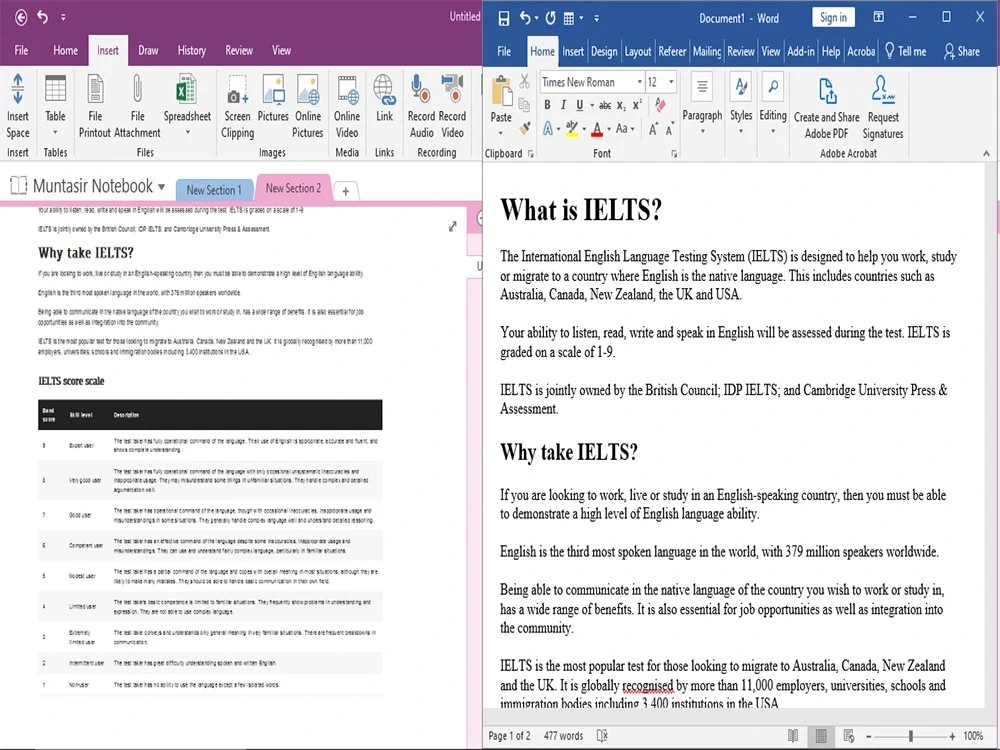Image resolution: width=1000 pixels, height=750 pixels.
Task: Click the Link globe icon in OneNote
Action: point(385,89)
